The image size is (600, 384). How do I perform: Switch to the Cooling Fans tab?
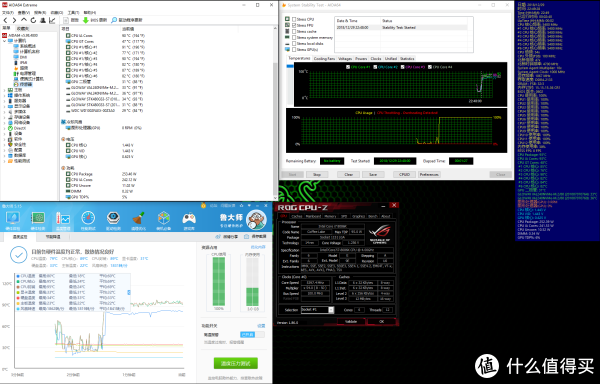click(x=324, y=59)
